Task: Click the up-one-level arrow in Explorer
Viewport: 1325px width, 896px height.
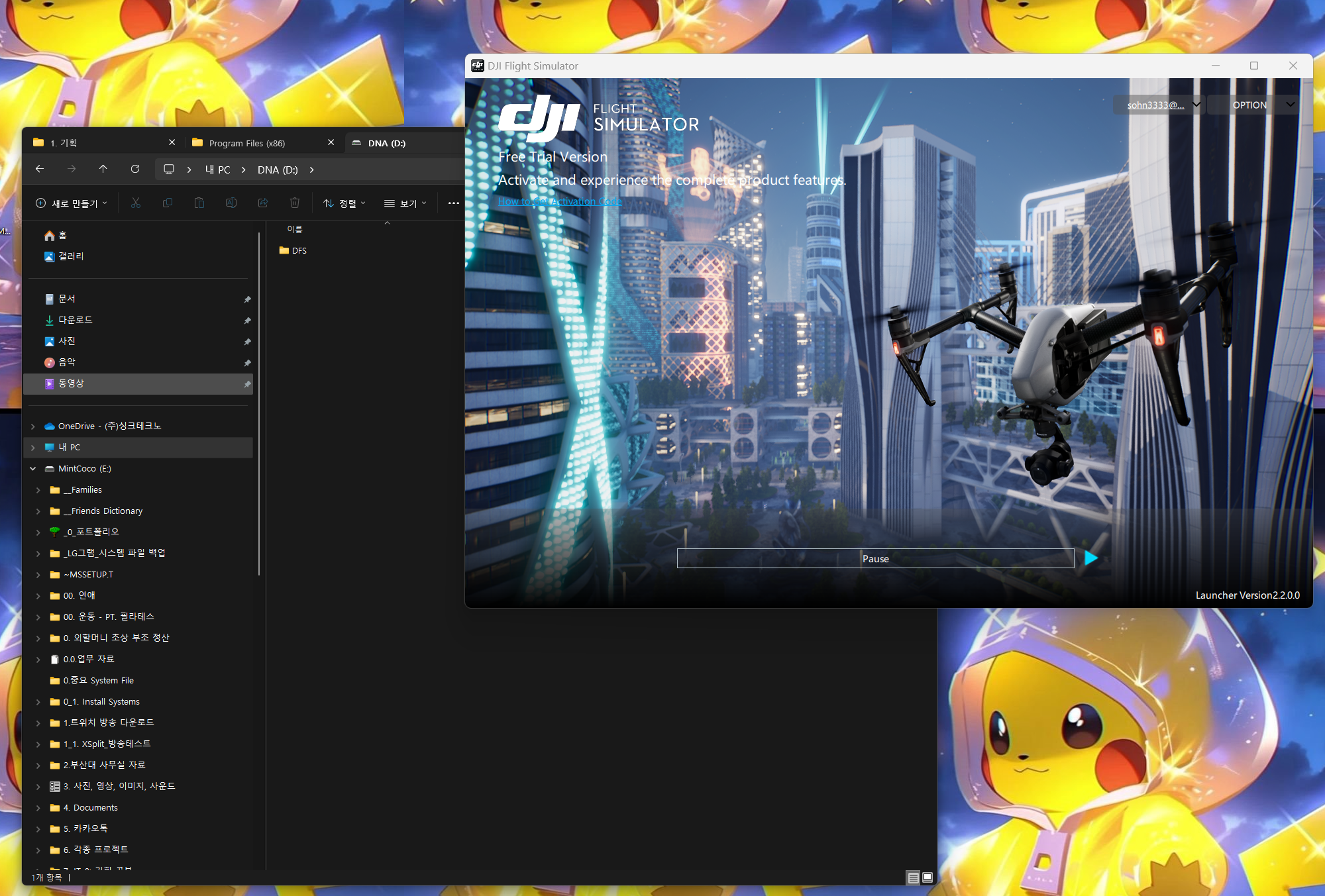Action: point(103,169)
